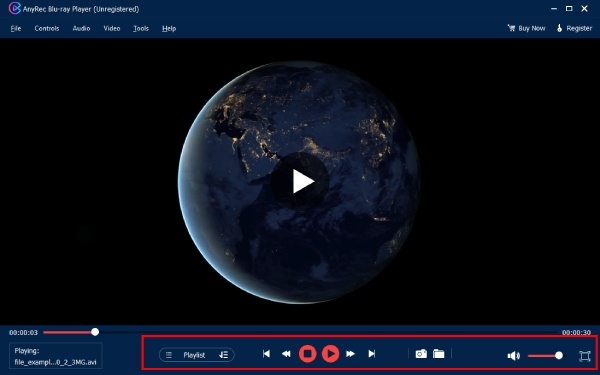The width and height of the screenshot is (600, 375).
Task: Click the volume slider handle
Action: point(559,355)
